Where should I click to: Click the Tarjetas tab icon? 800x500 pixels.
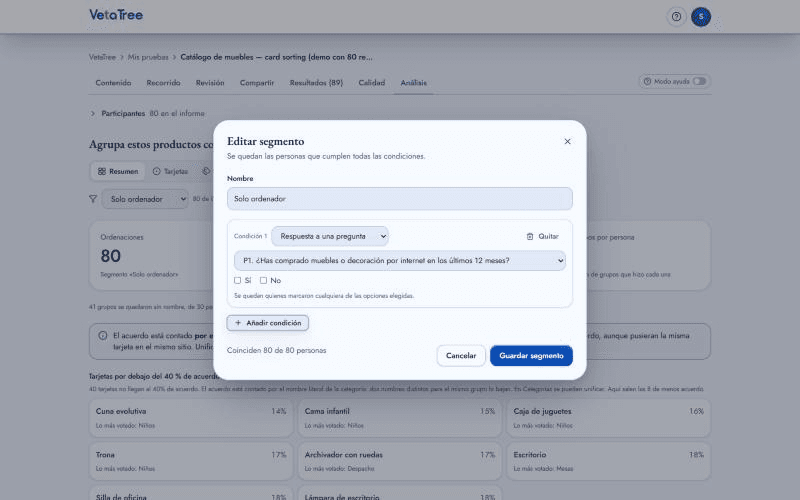tap(157, 171)
